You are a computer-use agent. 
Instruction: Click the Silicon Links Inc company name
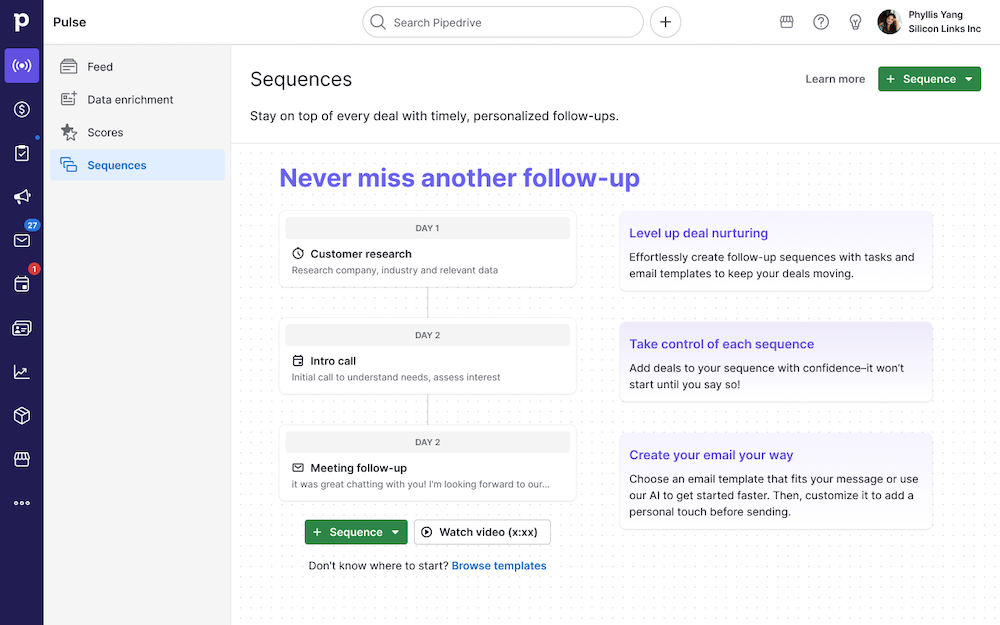click(945, 29)
